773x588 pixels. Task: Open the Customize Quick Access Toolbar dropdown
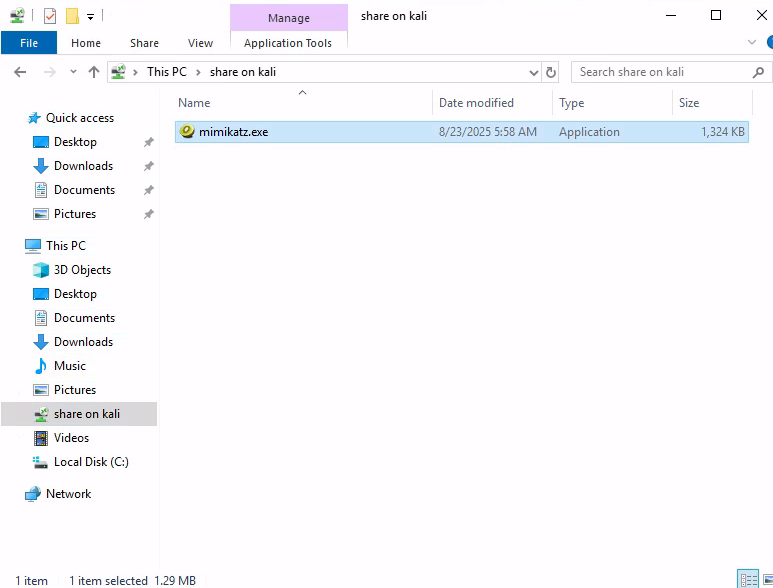[90, 17]
